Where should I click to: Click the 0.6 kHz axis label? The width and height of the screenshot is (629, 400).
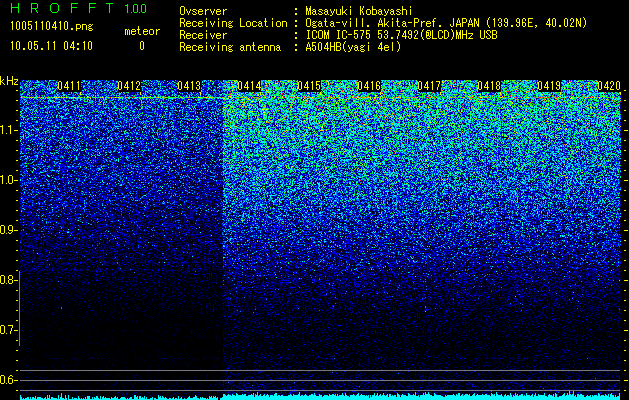coord(8,380)
